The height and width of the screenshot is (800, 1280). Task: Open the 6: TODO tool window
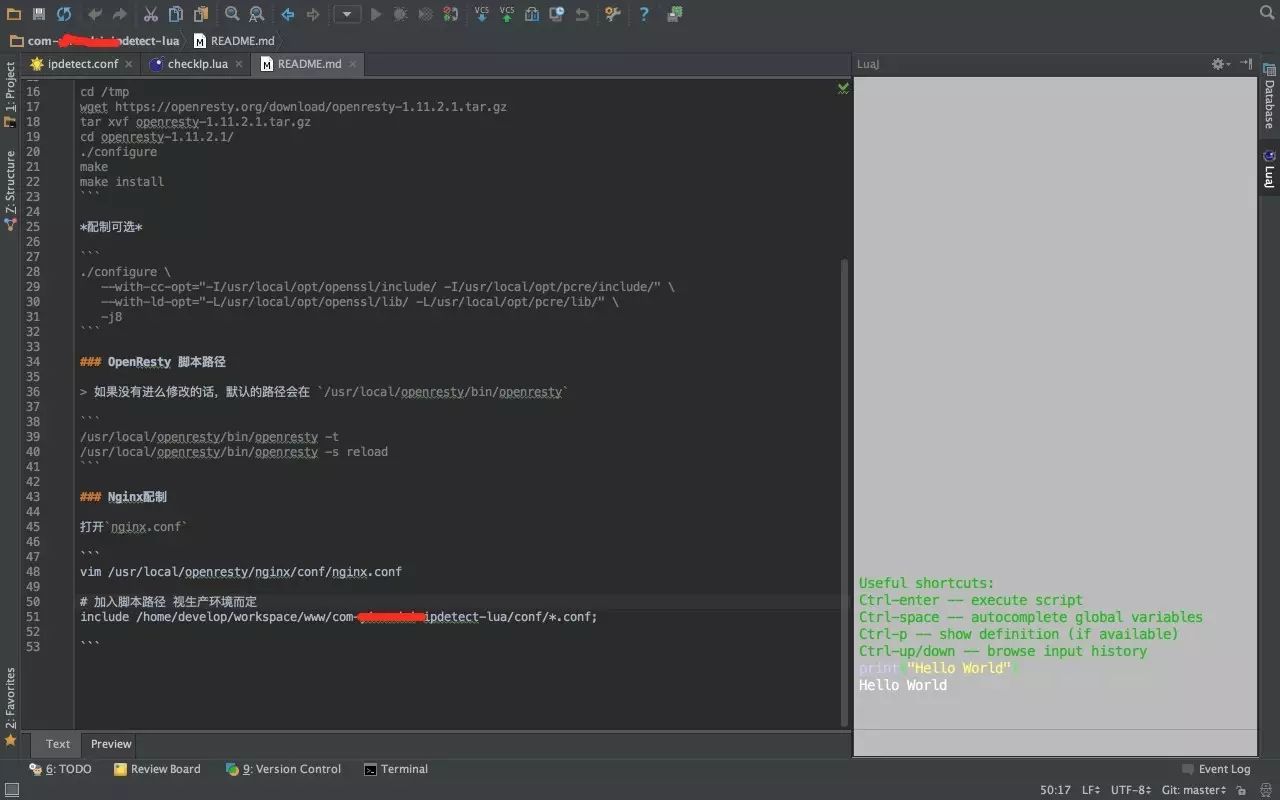[60, 769]
